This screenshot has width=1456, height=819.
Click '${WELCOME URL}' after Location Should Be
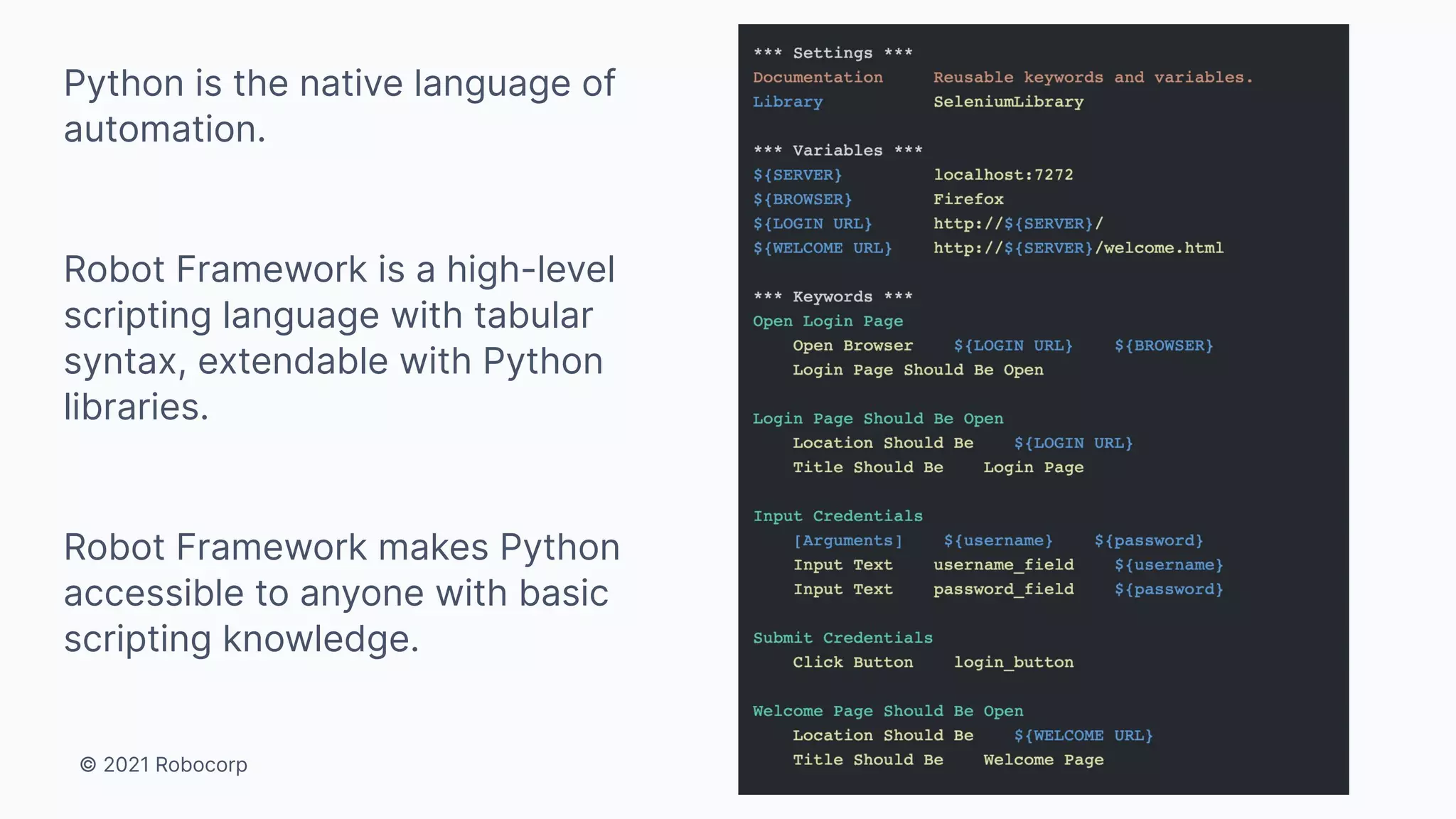pyautogui.click(x=1083, y=735)
